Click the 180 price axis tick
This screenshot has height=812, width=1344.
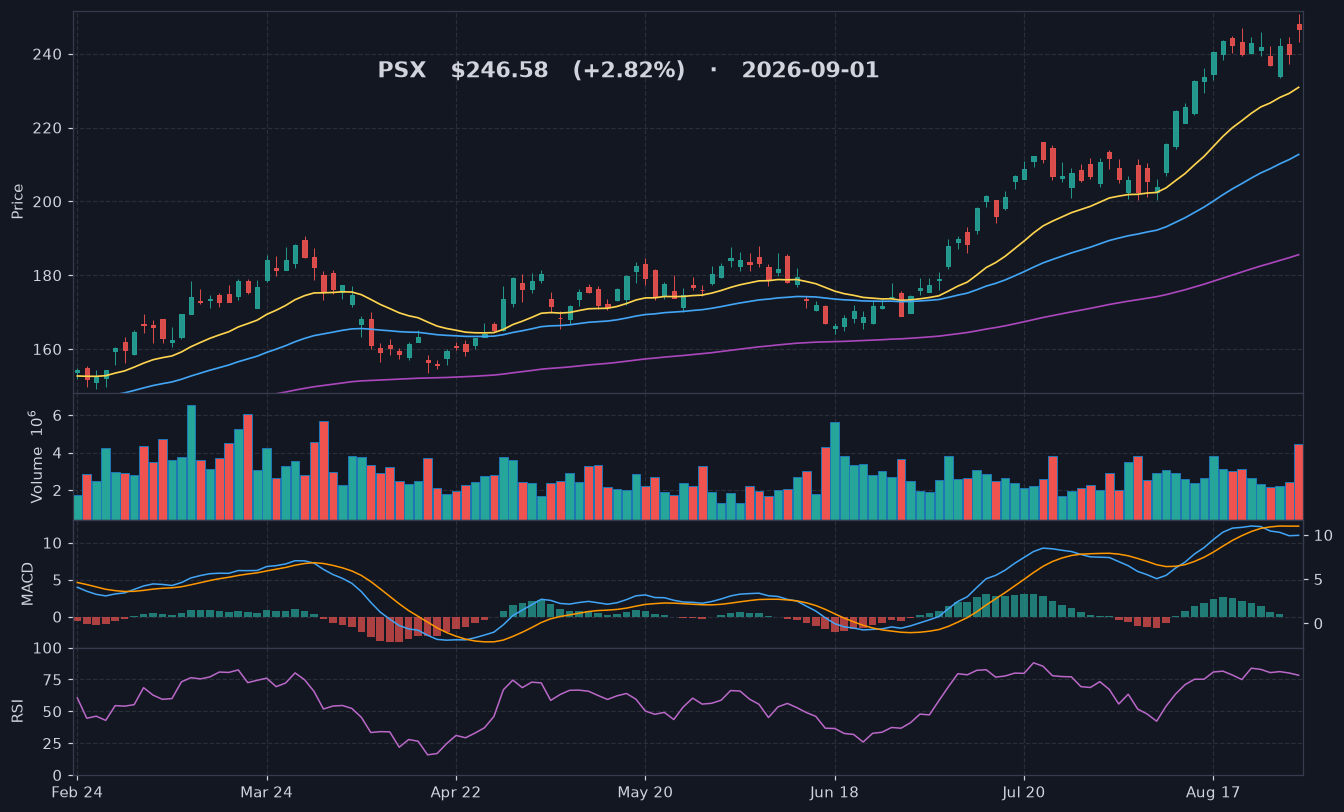point(49,276)
